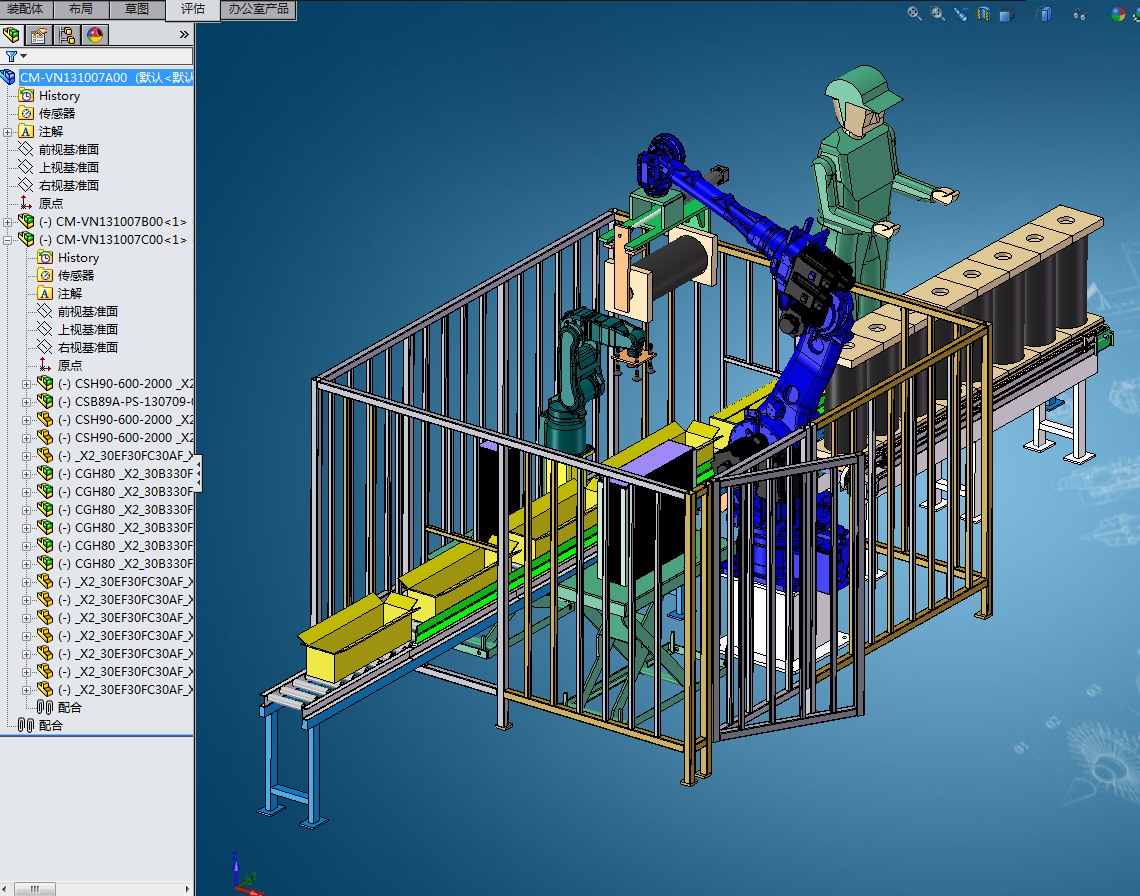Click the Zoom to Fit magnifier icon
This screenshot has height=896, width=1140.
[x=914, y=13]
